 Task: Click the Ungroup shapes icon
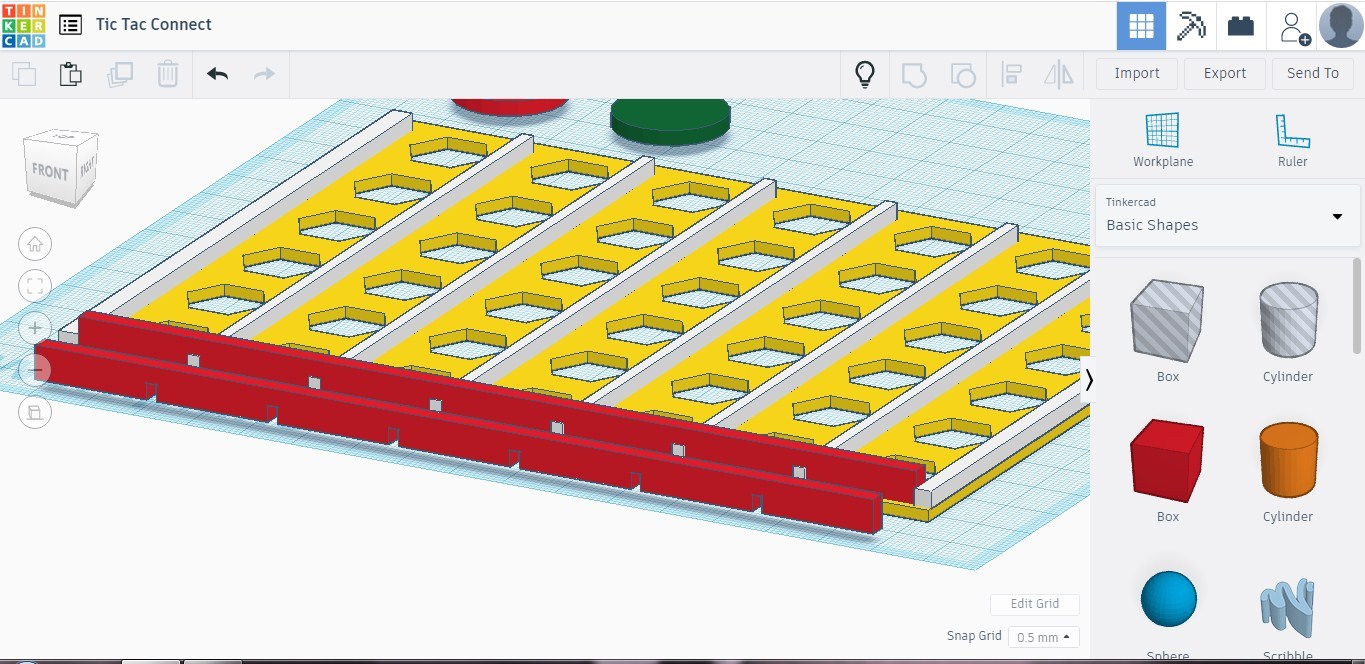click(962, 74)
